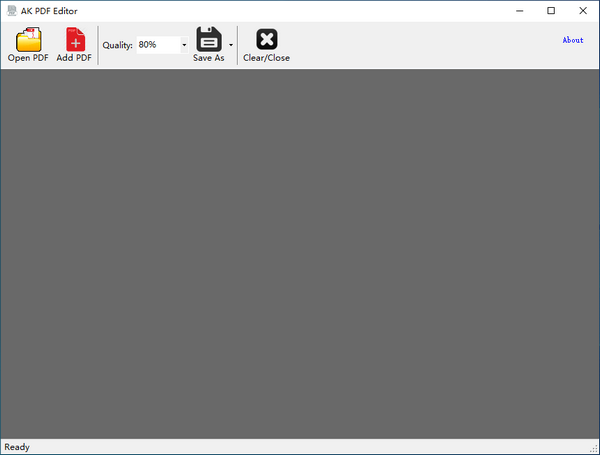
Task: Click the Ready status bar text
Action: point(17,447)
